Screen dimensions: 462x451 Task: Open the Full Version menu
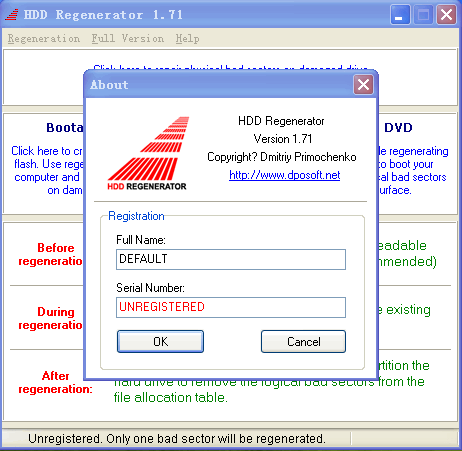tap(128, 39)
